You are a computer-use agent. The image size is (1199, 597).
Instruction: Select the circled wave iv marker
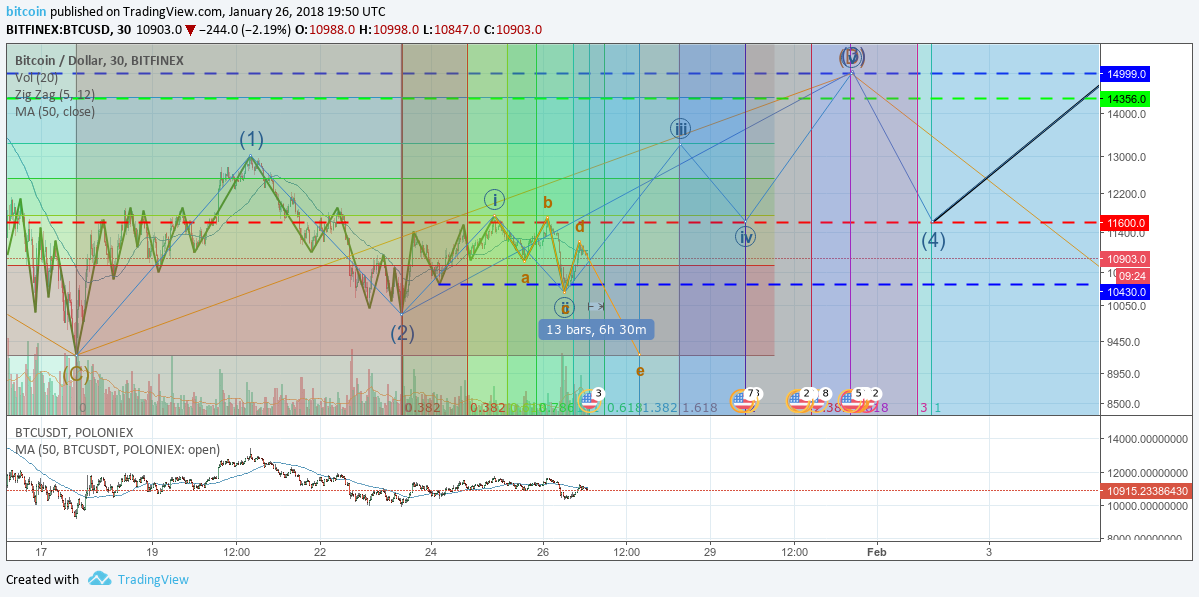(746, 237)
